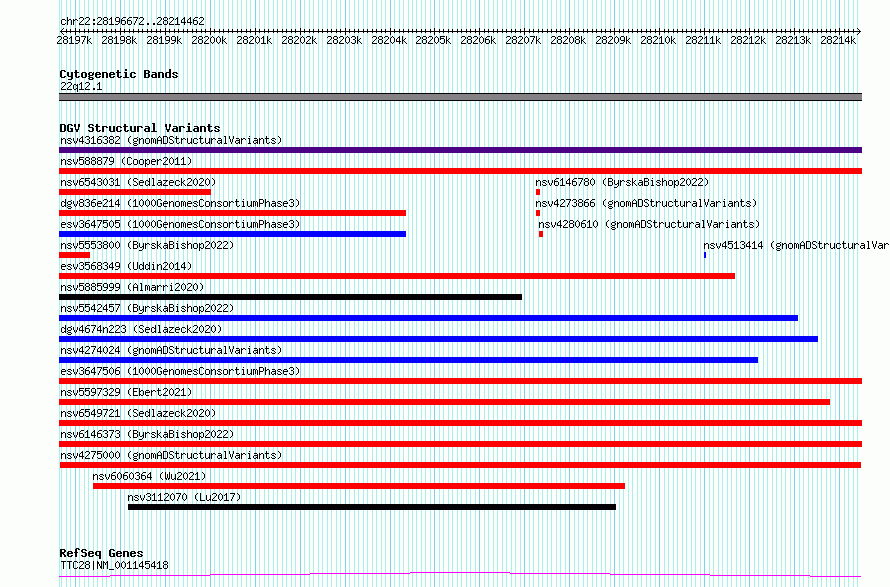Viewport: 890px width, 587px height.
Task: Click the DGV Structural Variants track title
Action: 140,128
